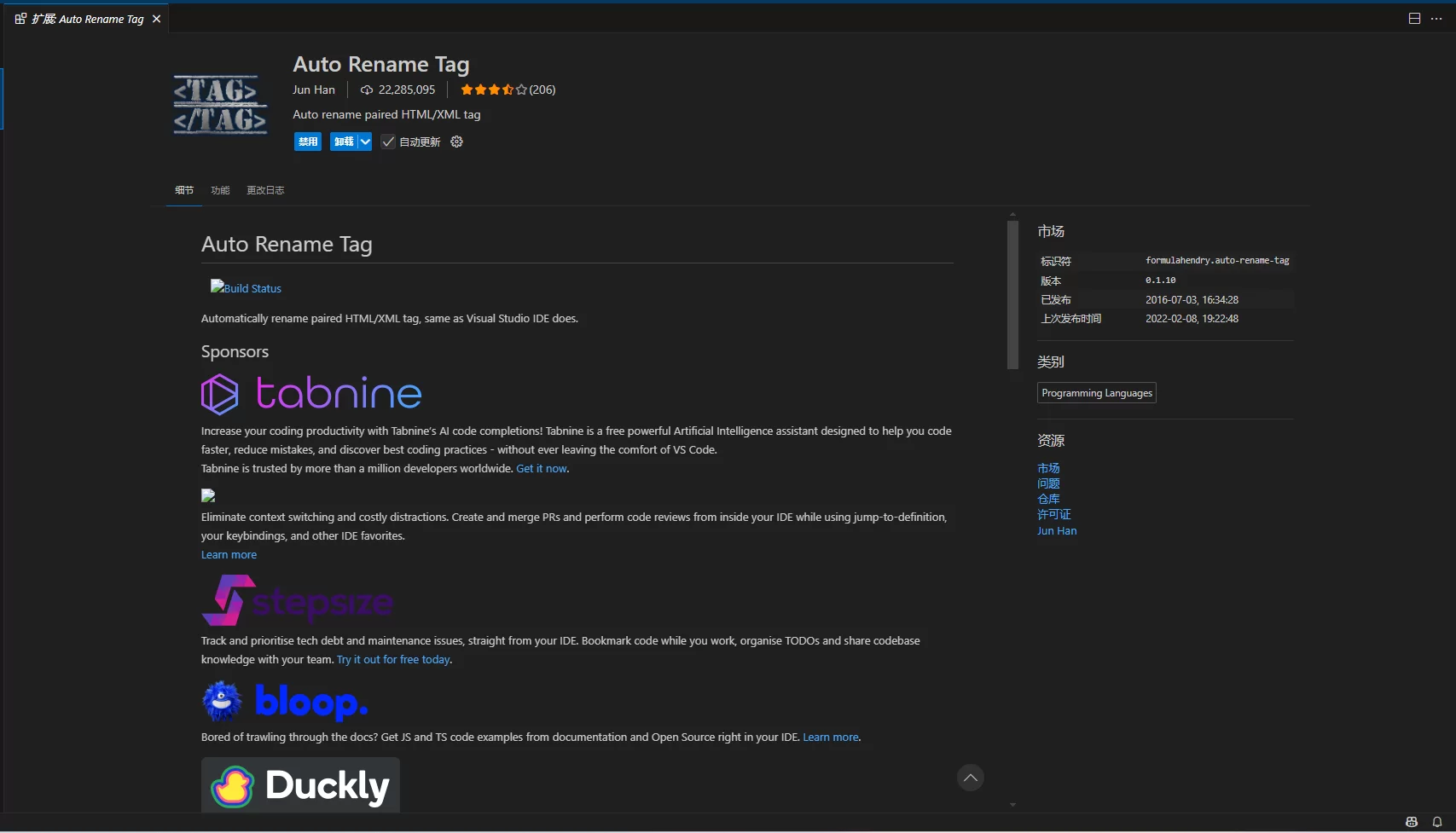The height and width of the screenshot is (833, 1456).
Task: Click the 标识符 identifier label
Action: click(1056, 261)
